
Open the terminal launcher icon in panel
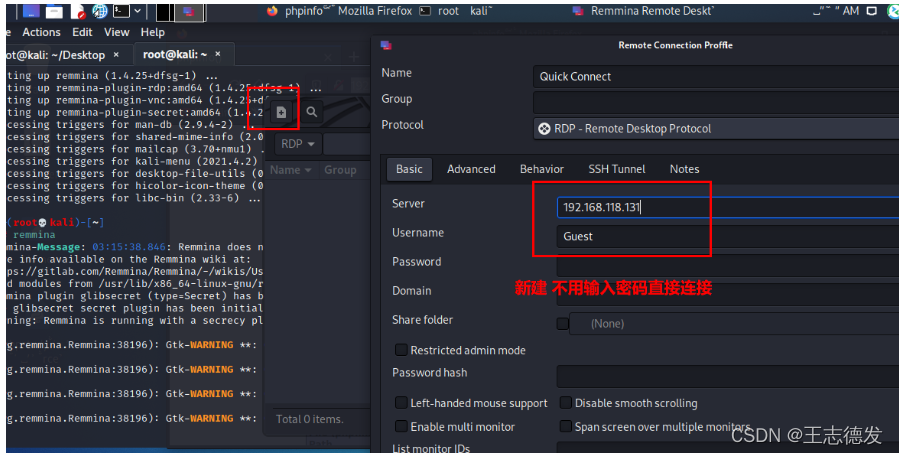[121, 11]
